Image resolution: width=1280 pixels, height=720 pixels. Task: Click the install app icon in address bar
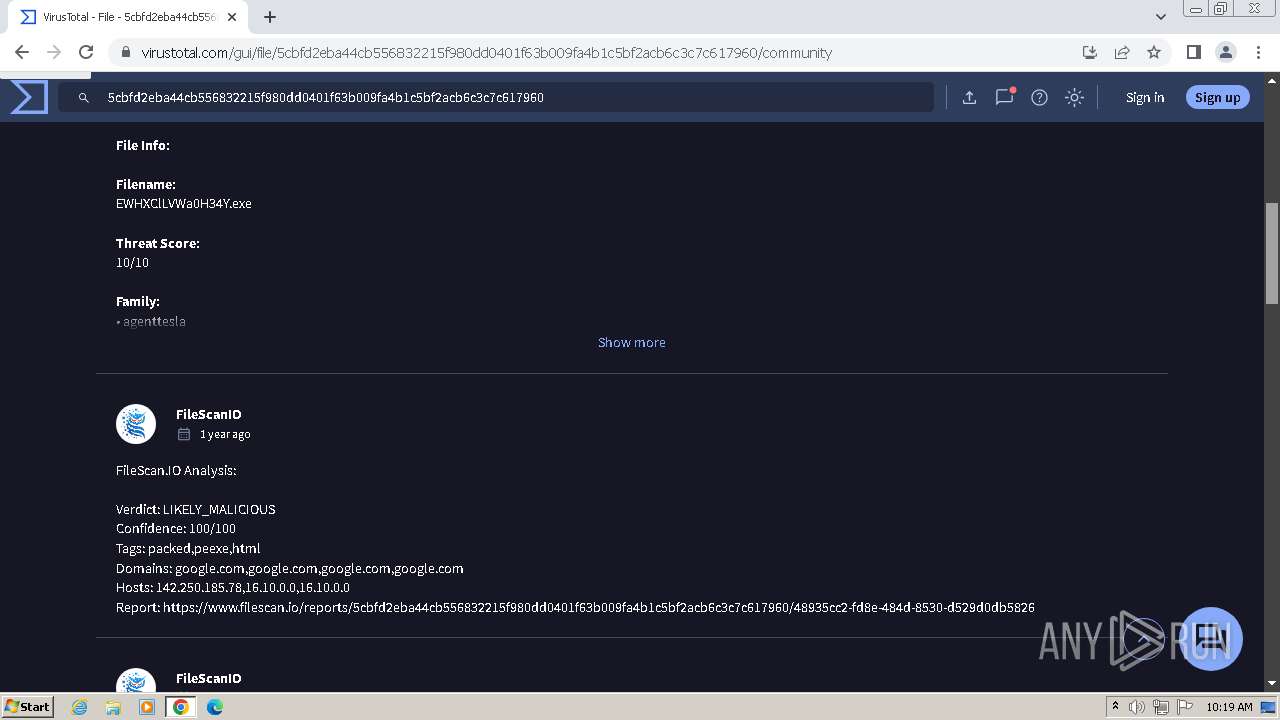pyautogui.click(x=1090, y=52)
